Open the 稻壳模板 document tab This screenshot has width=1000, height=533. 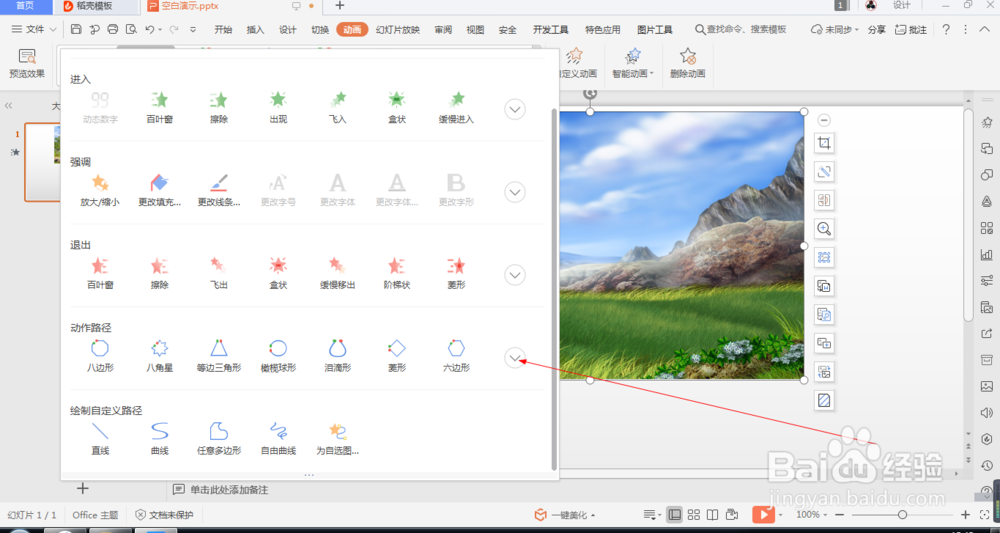(94, 6)
